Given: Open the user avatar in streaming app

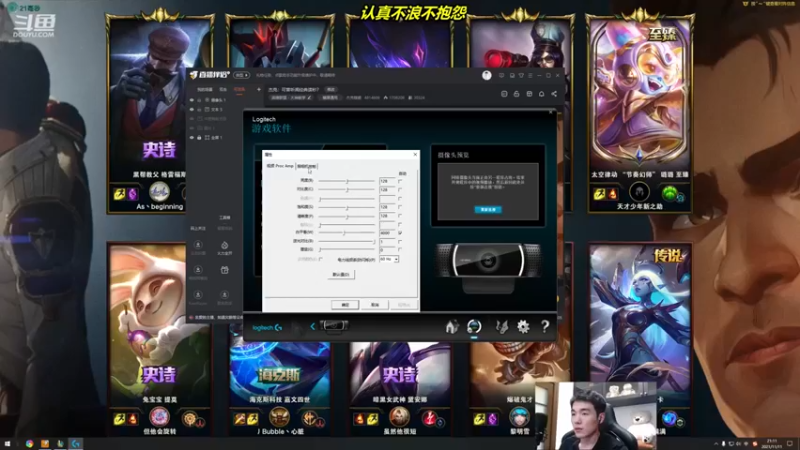Looking at the screenshot, I should pyautogui.click(x=487, y=76).
